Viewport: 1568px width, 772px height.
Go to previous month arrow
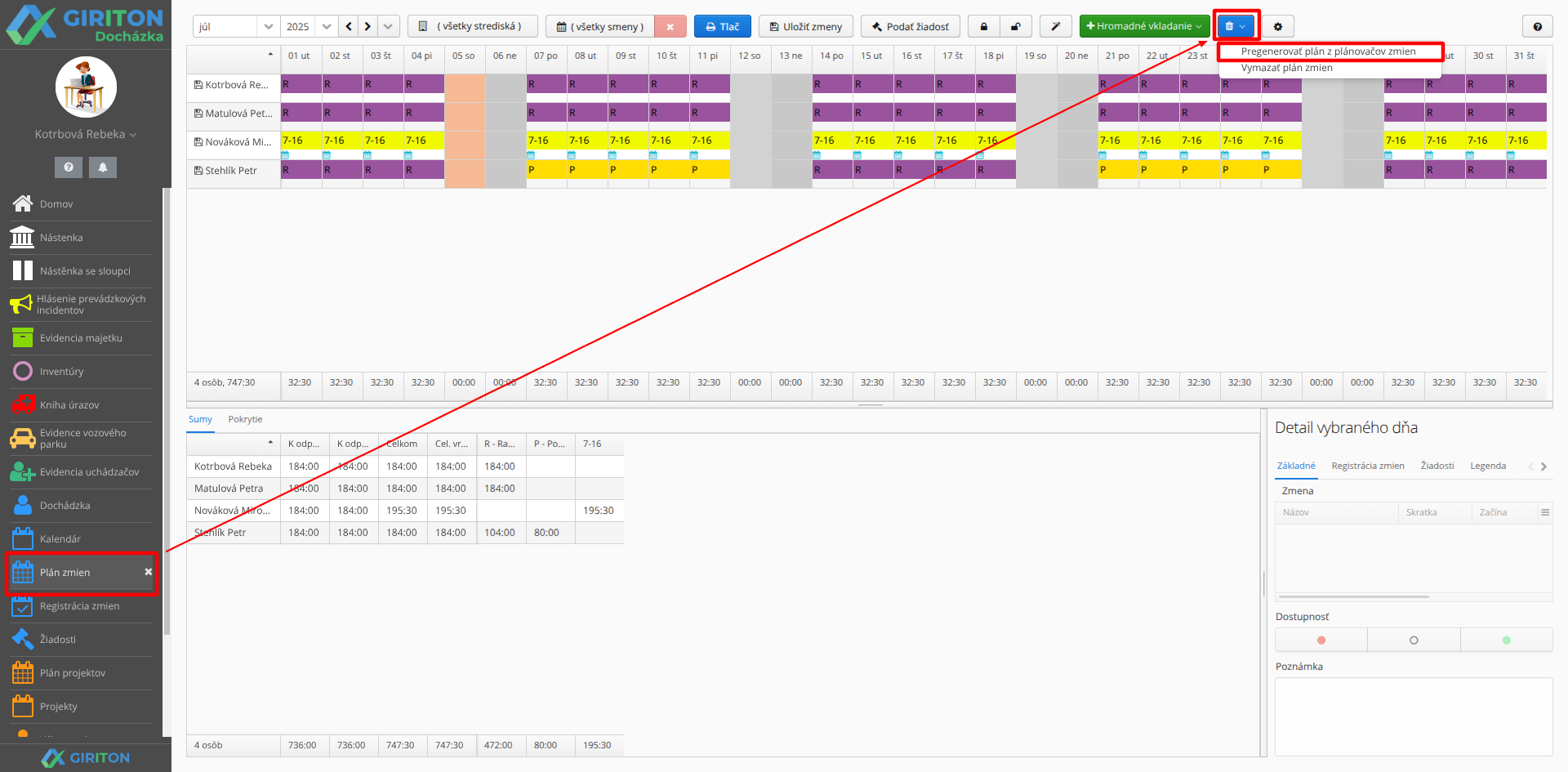(349, 26)
